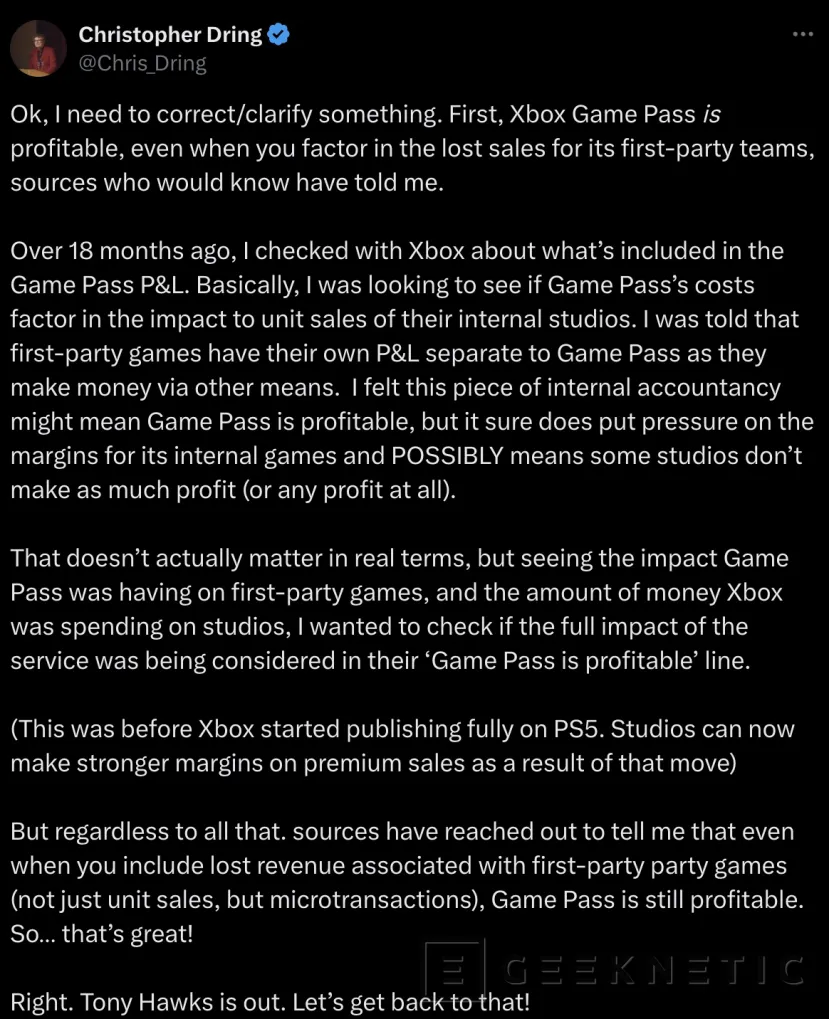Select the phrase 'Xbox Game Pass' in the opening sentence
Viewport: 829px width, 1019px height.
click(602, 113)
